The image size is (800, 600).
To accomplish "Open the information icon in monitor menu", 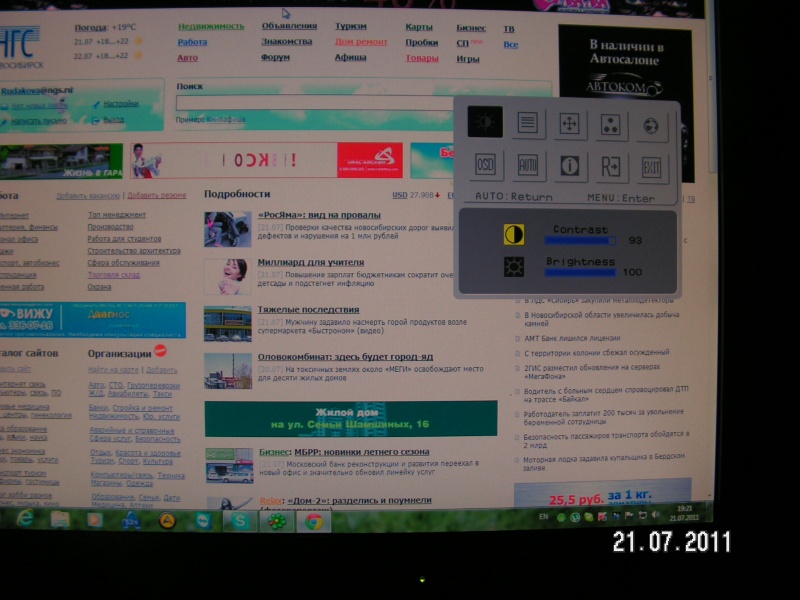I will [x=570, y=166].
